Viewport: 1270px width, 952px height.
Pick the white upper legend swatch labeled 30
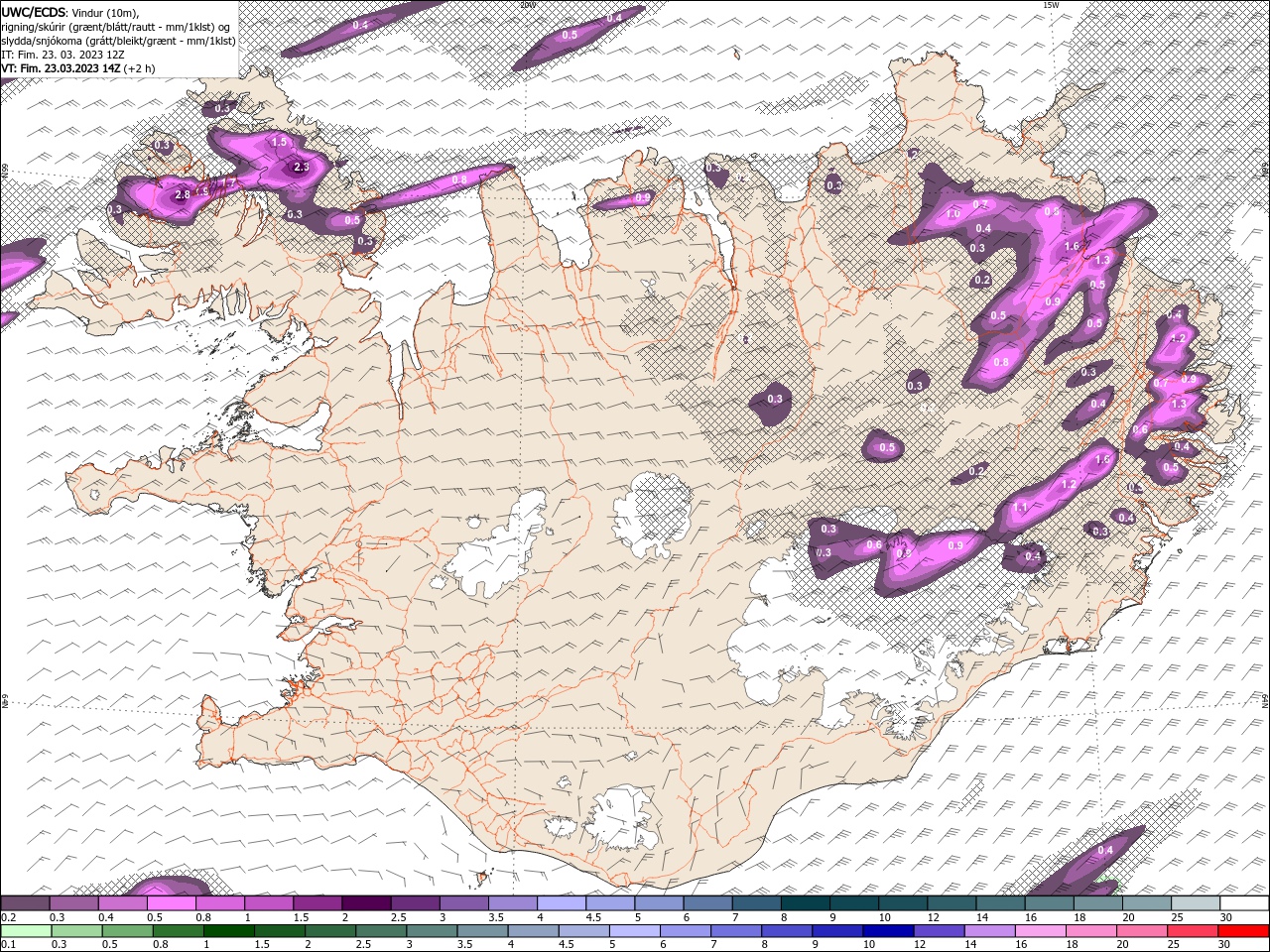click(1244, 903)
